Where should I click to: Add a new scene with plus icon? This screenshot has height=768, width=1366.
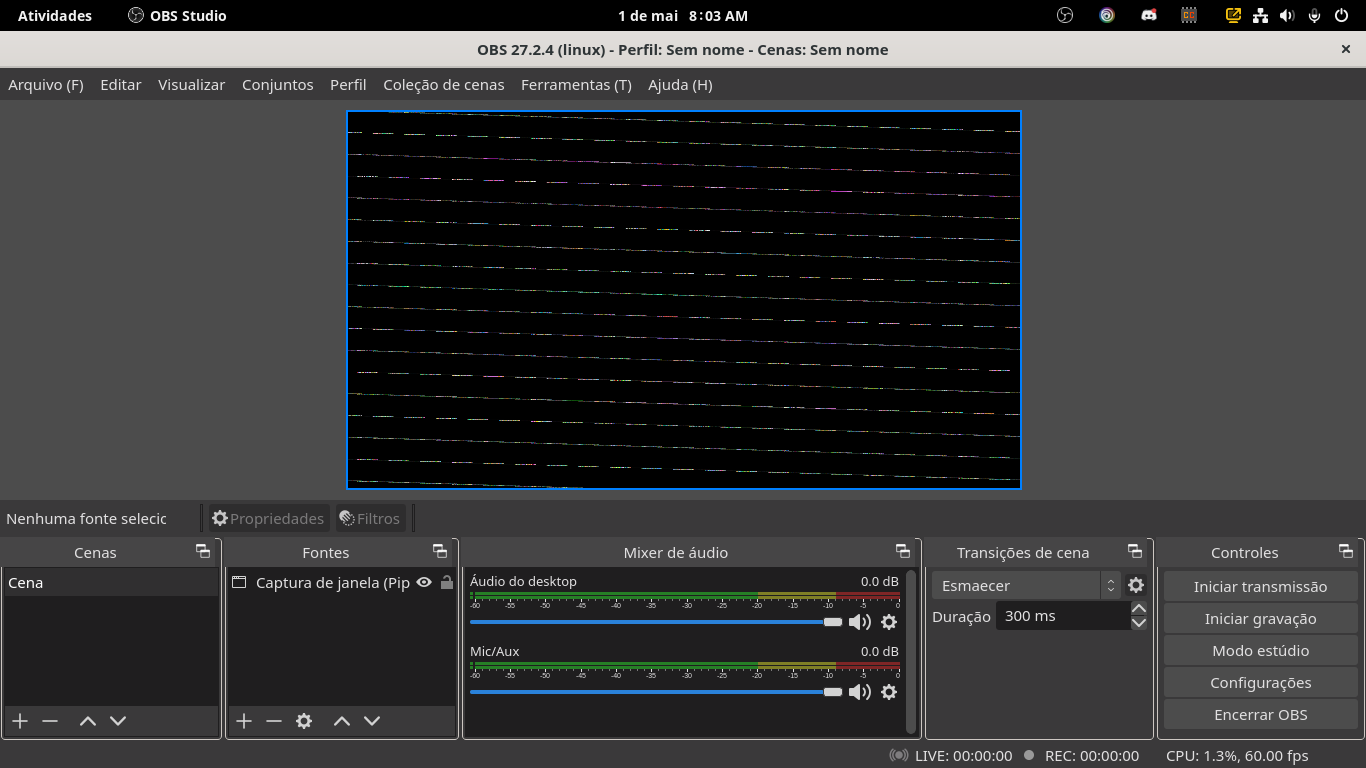coord(19,720)
